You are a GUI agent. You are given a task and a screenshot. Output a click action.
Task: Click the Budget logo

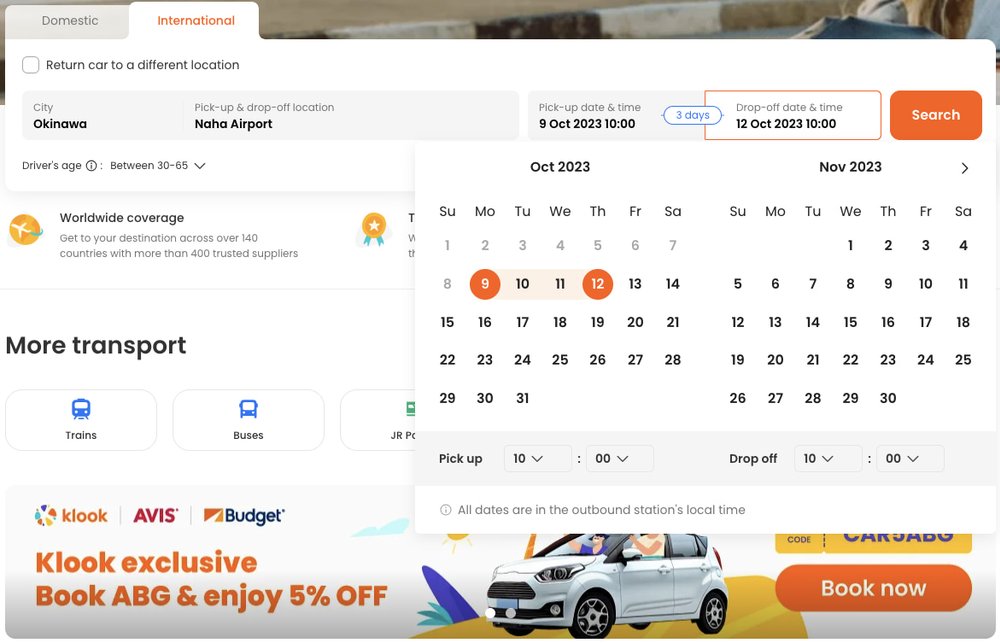245,515
